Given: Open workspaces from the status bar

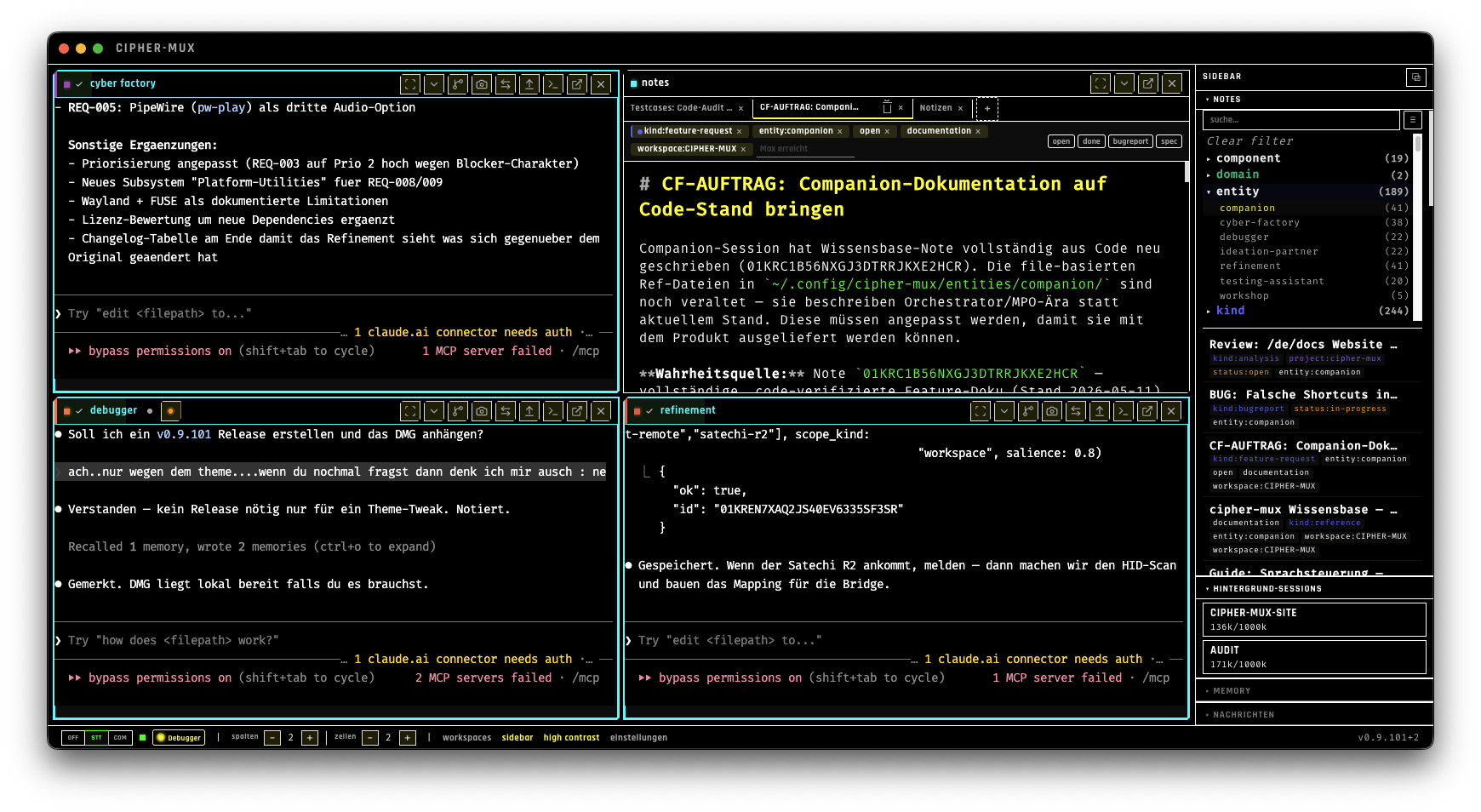Looking at the screenshot, I should pyautogui.click(x=466, y=738).
